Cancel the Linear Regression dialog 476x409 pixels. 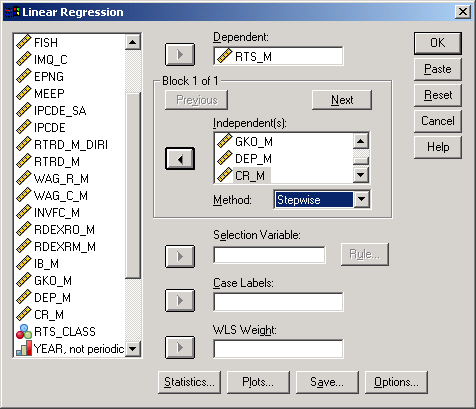[x=438, y=121]
